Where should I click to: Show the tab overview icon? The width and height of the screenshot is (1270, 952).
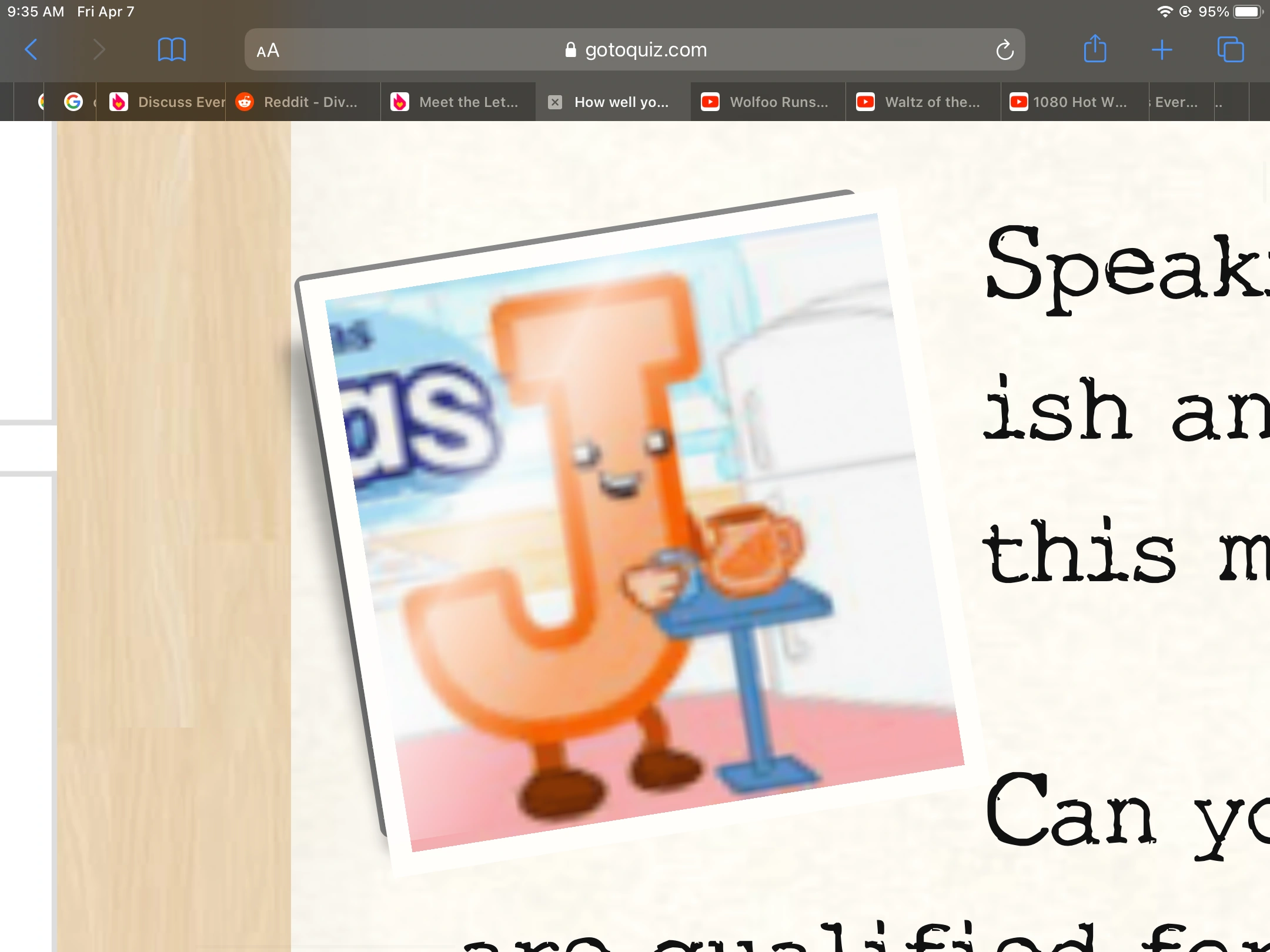coord(1230,50)
